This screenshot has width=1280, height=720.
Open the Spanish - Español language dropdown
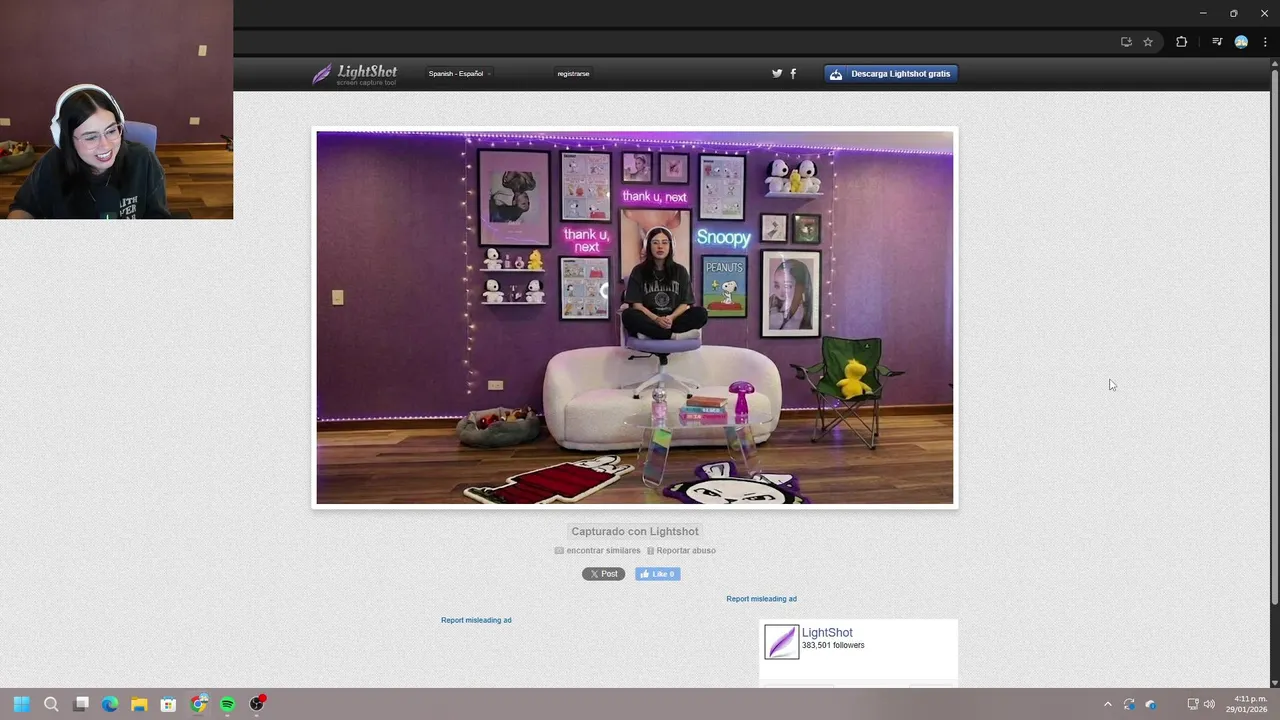click(459, 74)
